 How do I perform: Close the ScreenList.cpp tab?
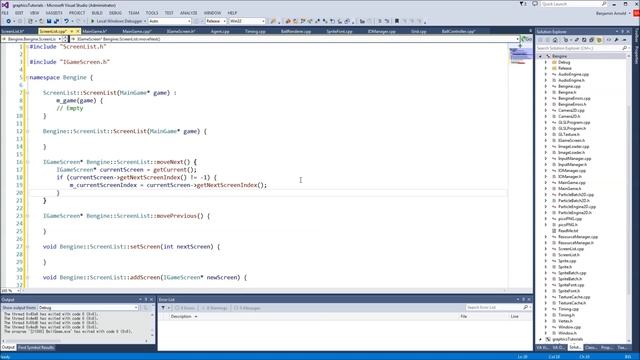pos(78,31)
